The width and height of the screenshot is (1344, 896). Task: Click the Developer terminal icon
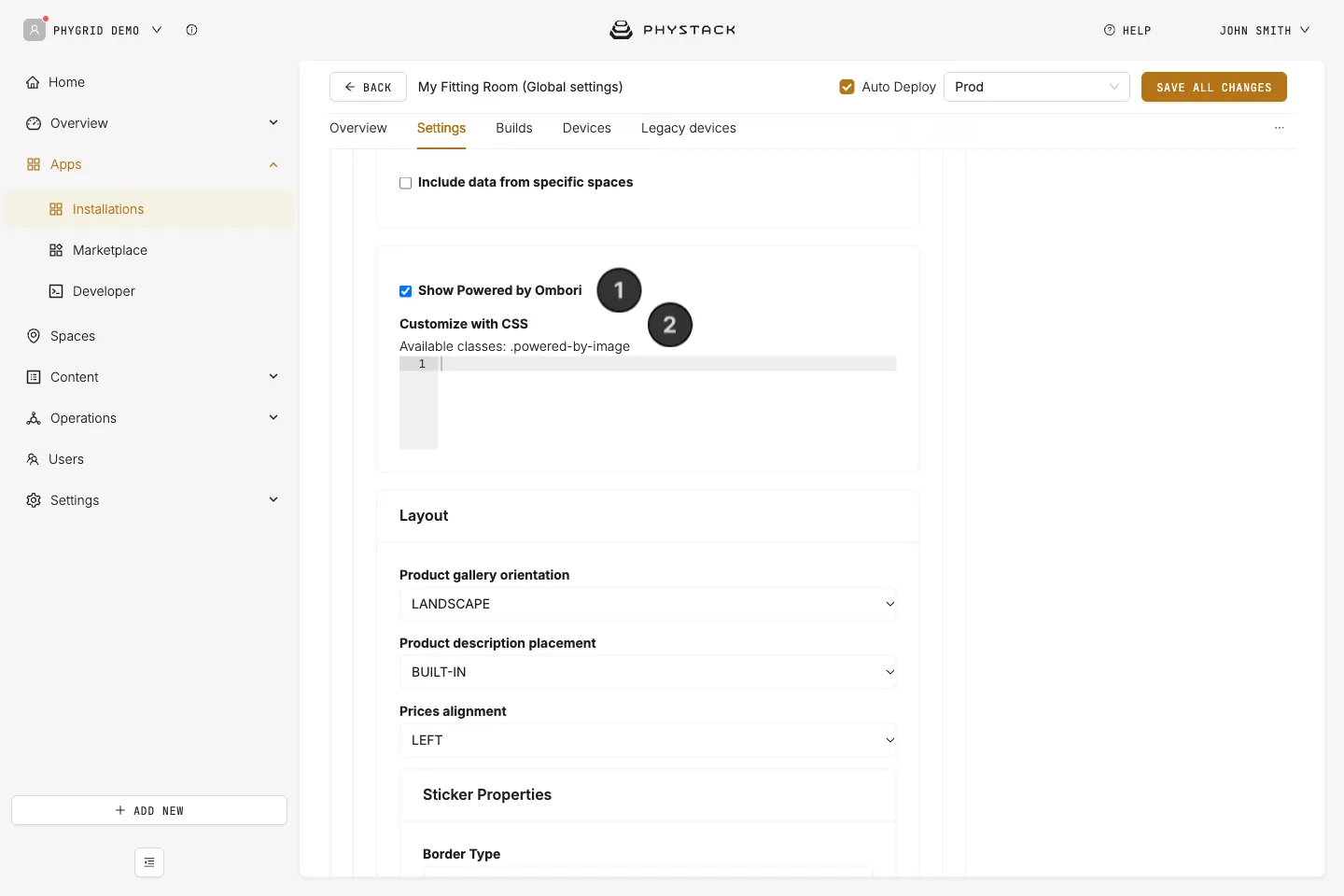coord(56,291)
